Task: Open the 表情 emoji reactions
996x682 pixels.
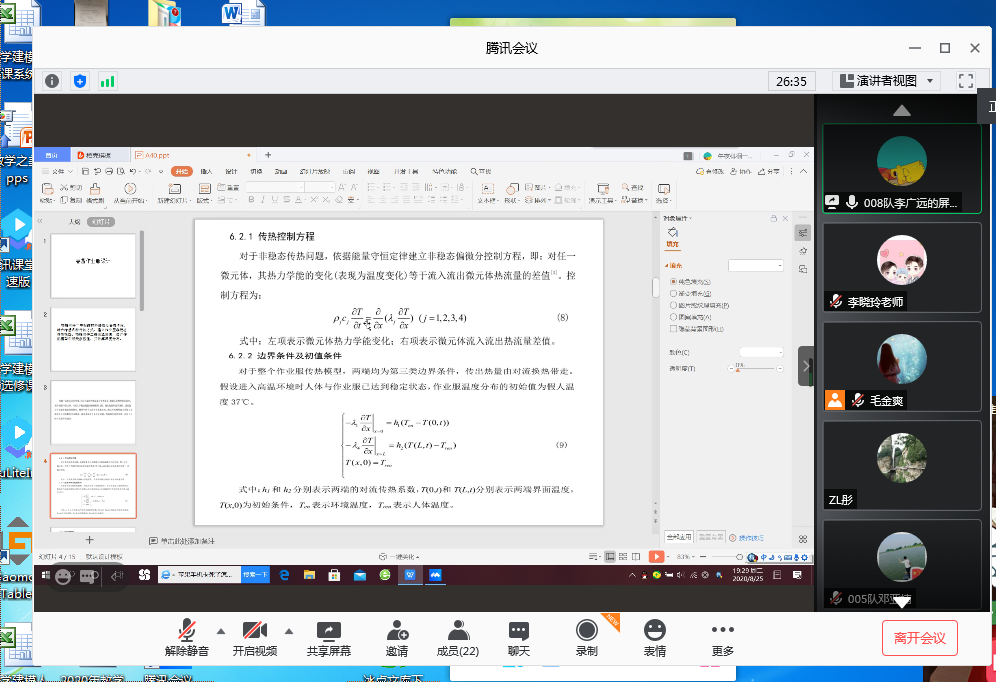Action: point(655,637)
